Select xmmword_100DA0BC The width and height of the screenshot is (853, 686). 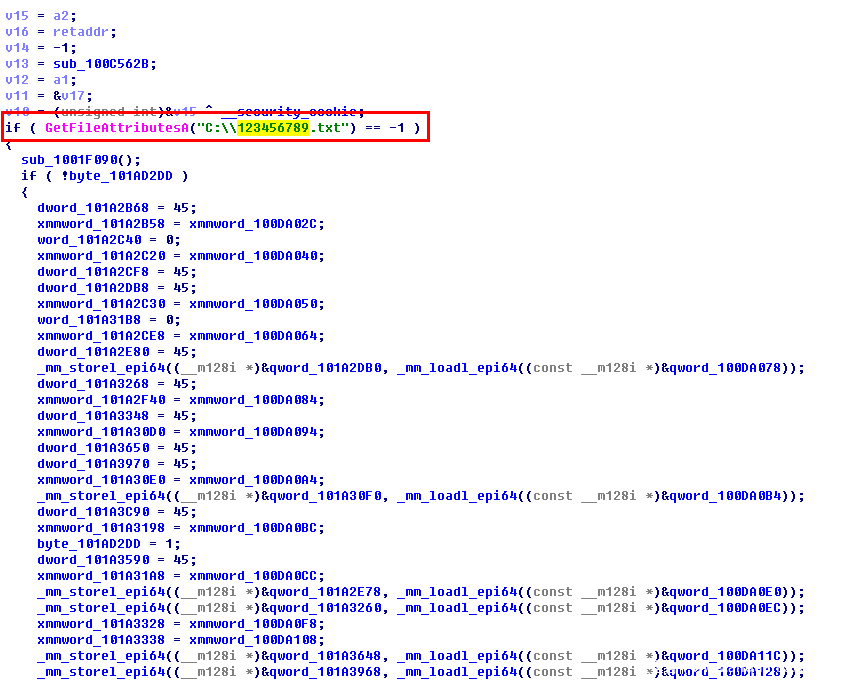[x=253, y=528]
